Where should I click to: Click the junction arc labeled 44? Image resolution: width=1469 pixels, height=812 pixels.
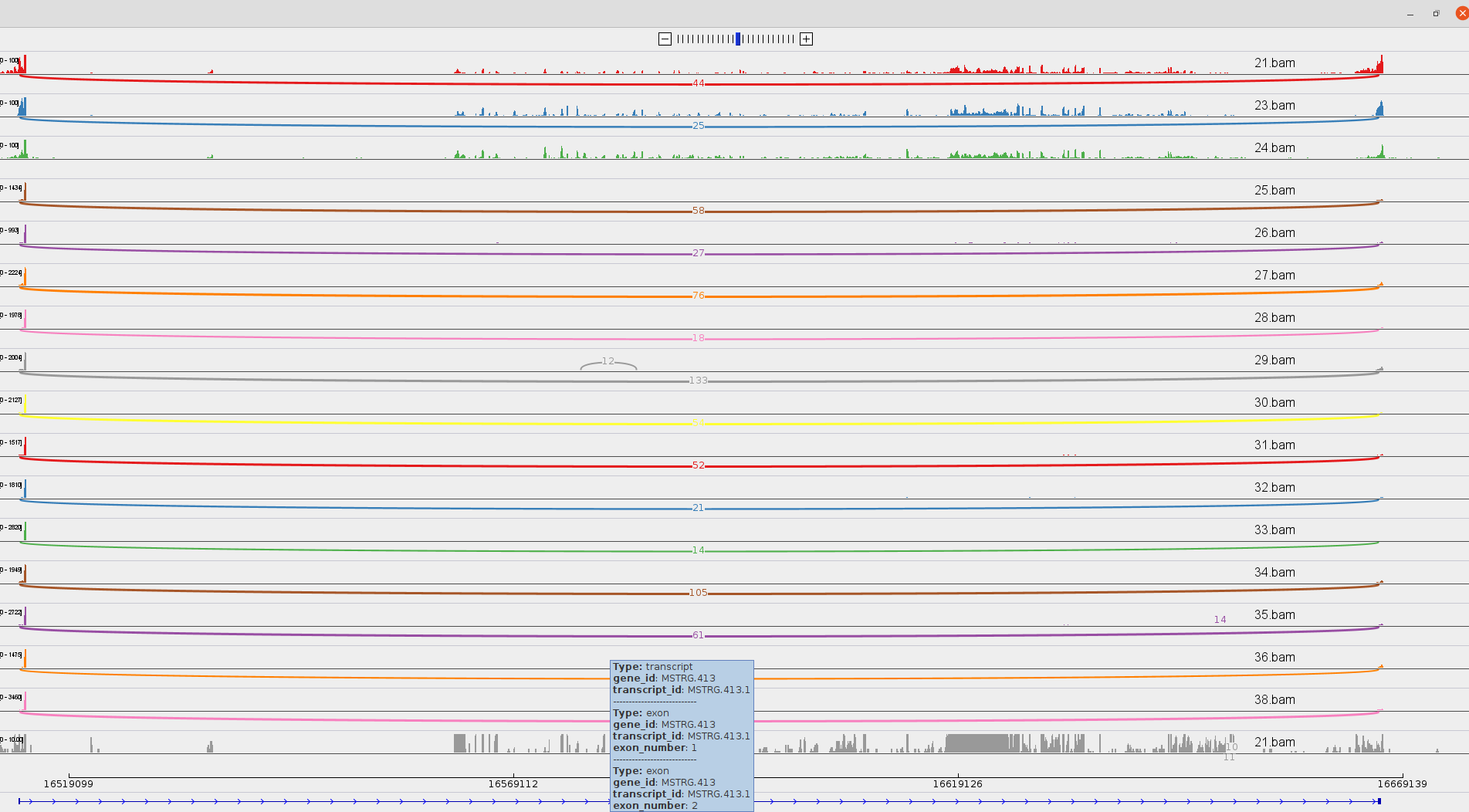[699, 83]
